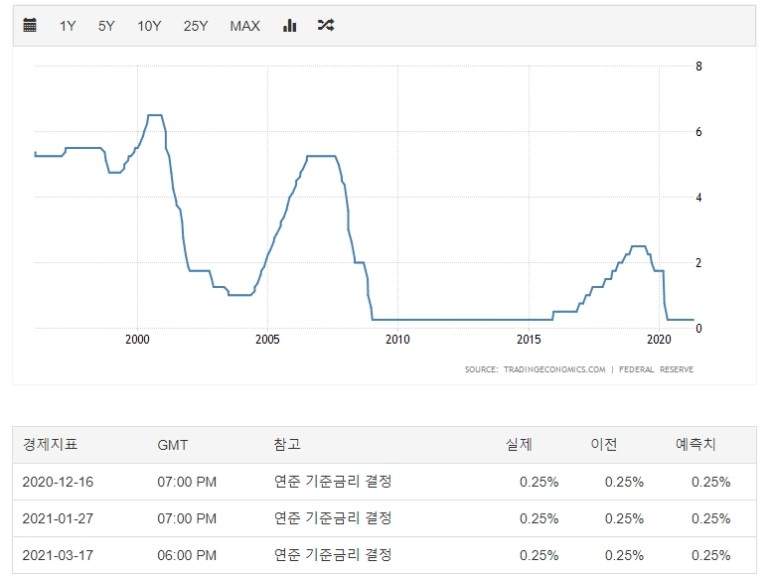The height and width of the screenshot is (574, 773).
Task: Click forecast 0.25% in 2021-03-17 row
Action: coord(710,555)
